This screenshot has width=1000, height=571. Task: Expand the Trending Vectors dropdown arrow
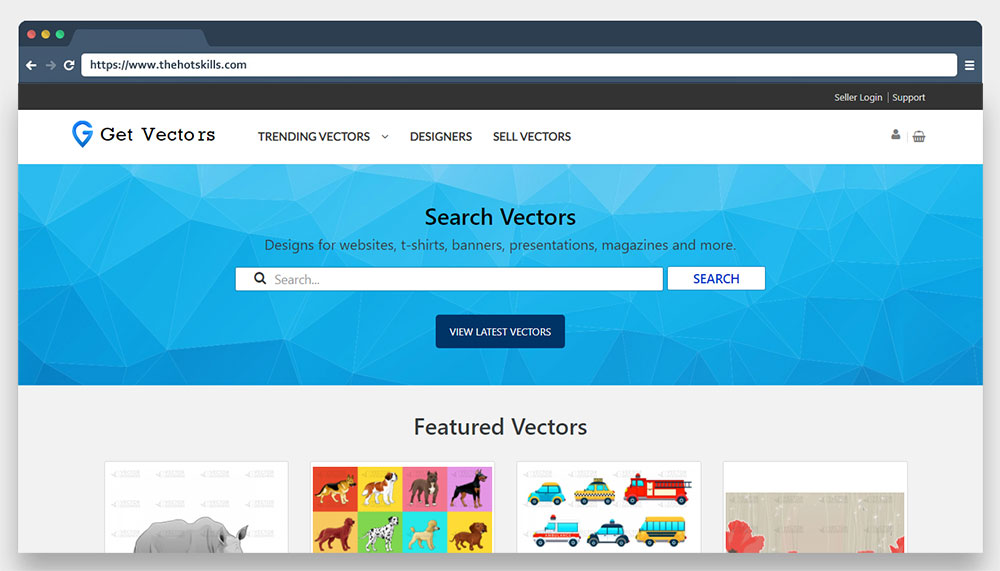(x=385, y=137)
